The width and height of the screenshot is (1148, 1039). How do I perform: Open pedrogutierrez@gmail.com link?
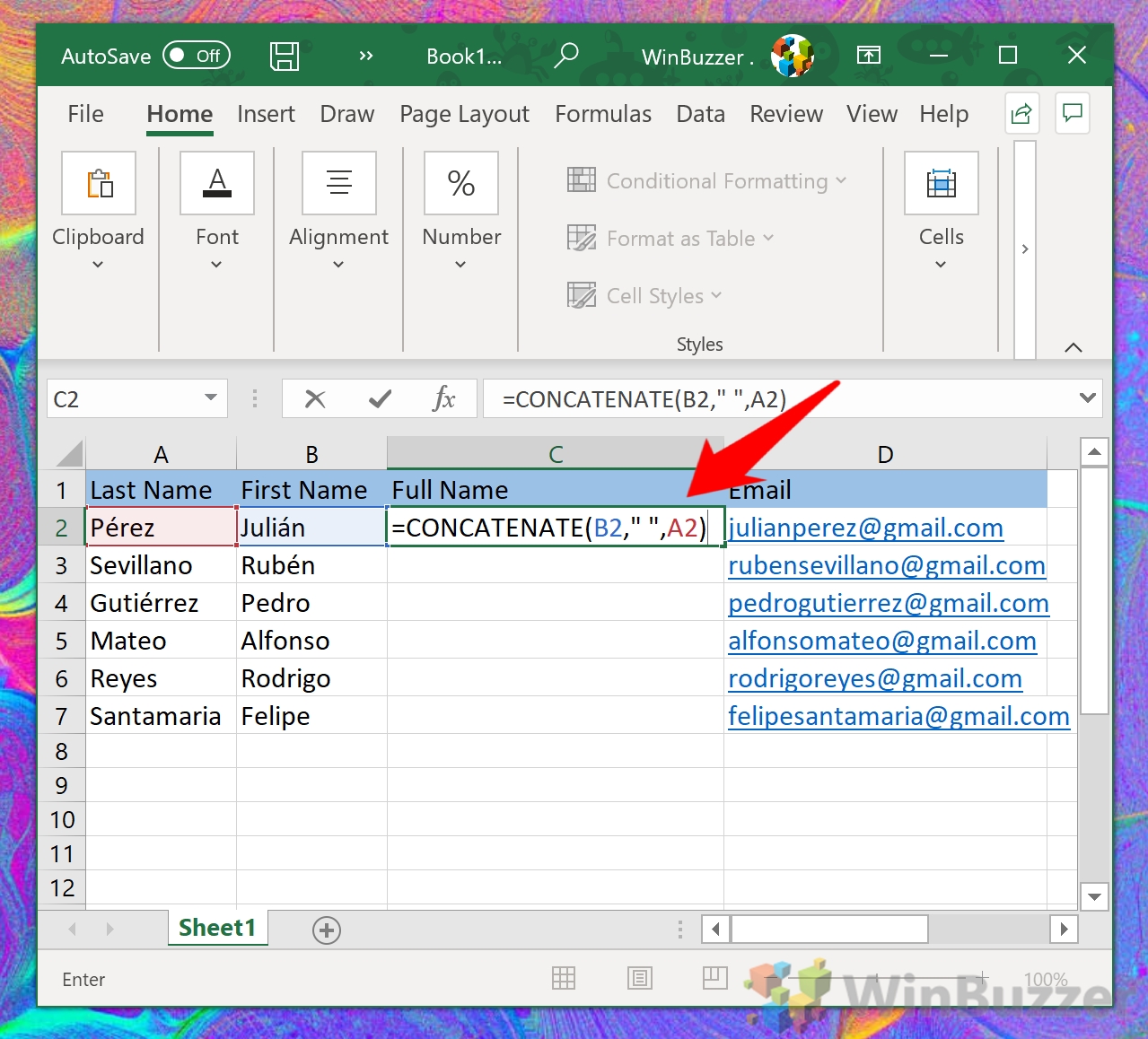coord(888,603)
